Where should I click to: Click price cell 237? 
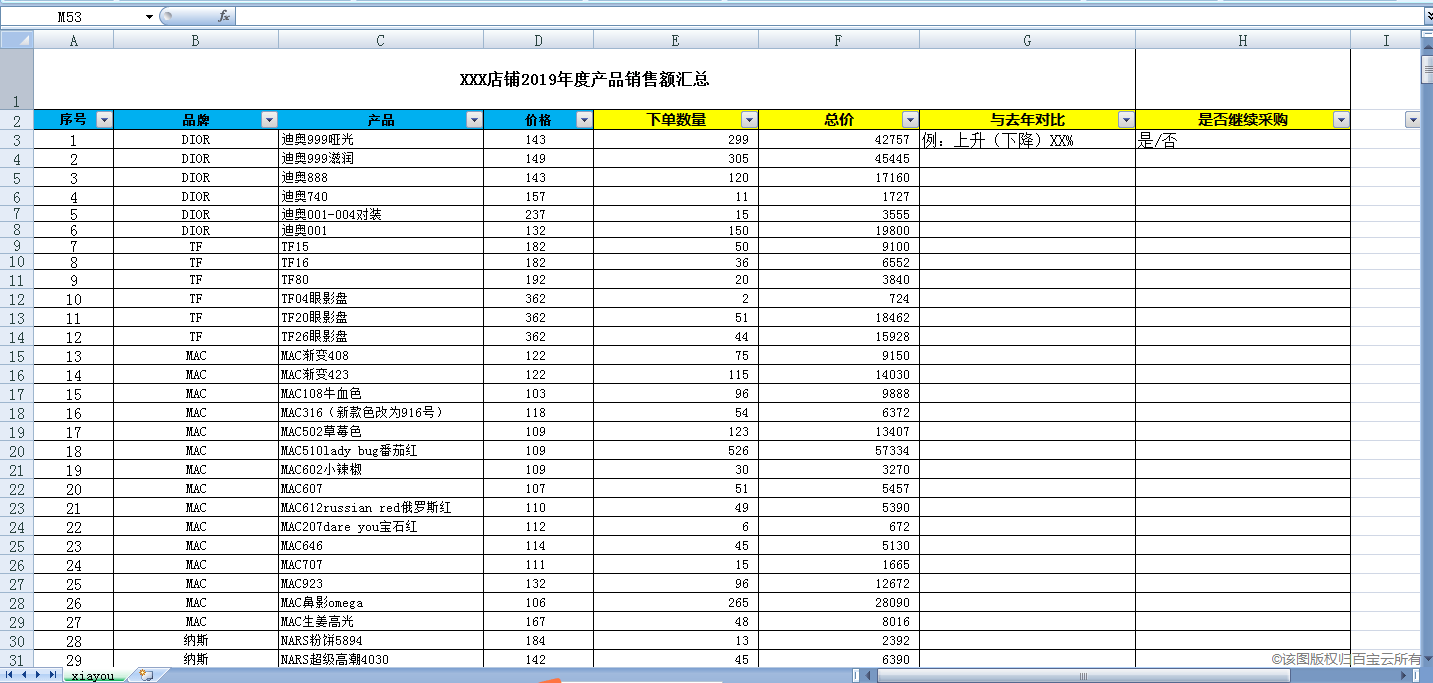539,214
